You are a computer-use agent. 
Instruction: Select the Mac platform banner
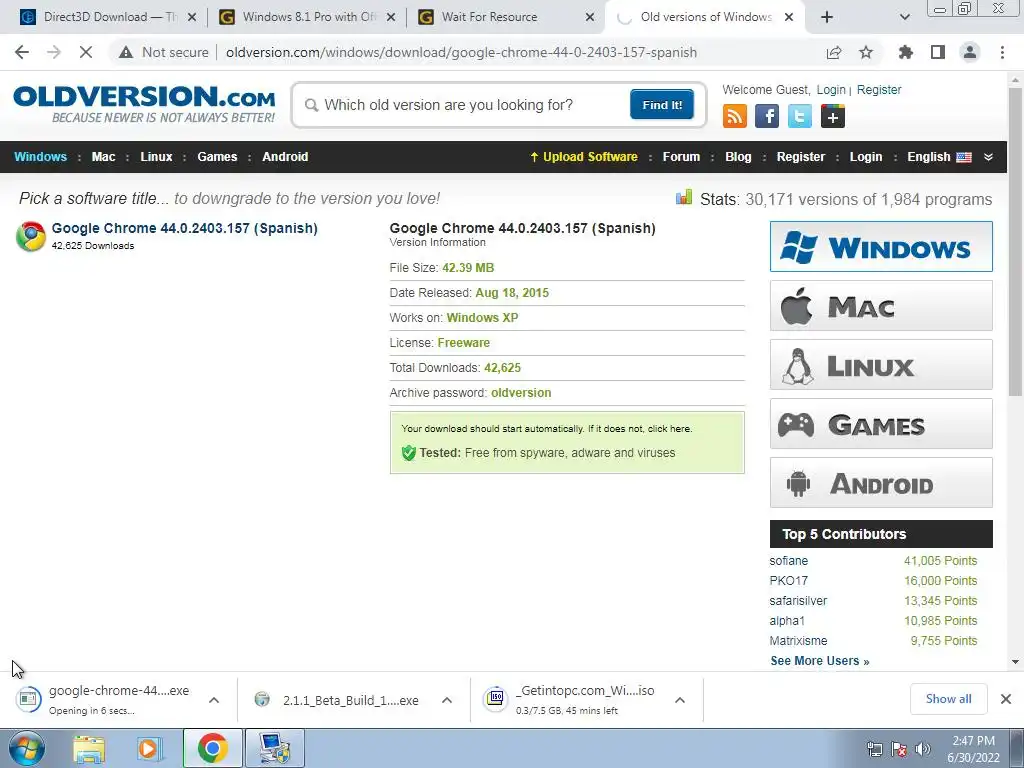tap(881, 306)
